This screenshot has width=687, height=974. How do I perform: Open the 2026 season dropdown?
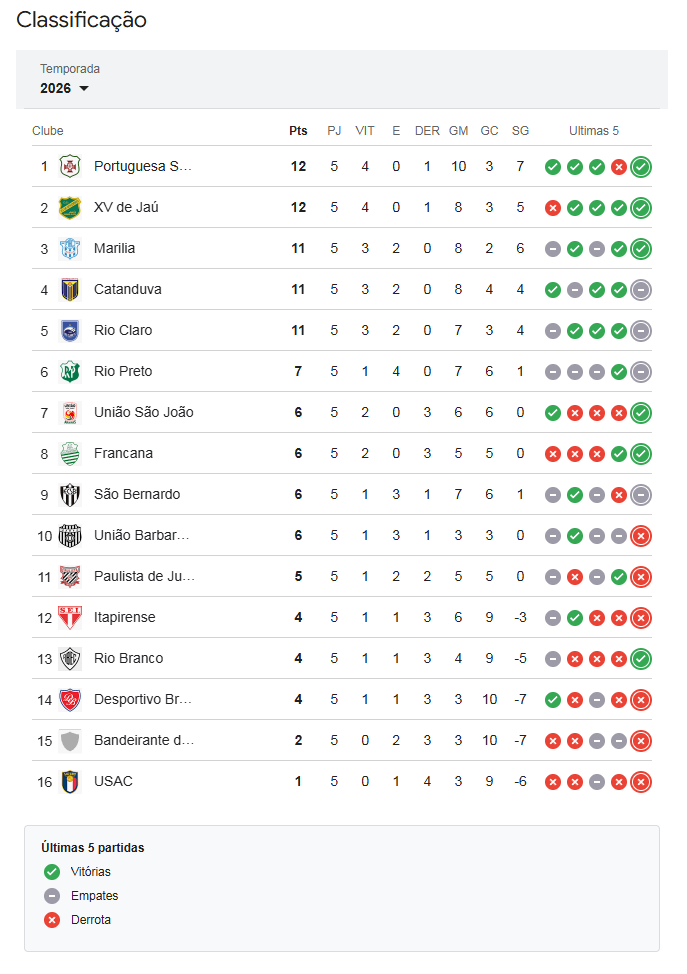[65, 88]
